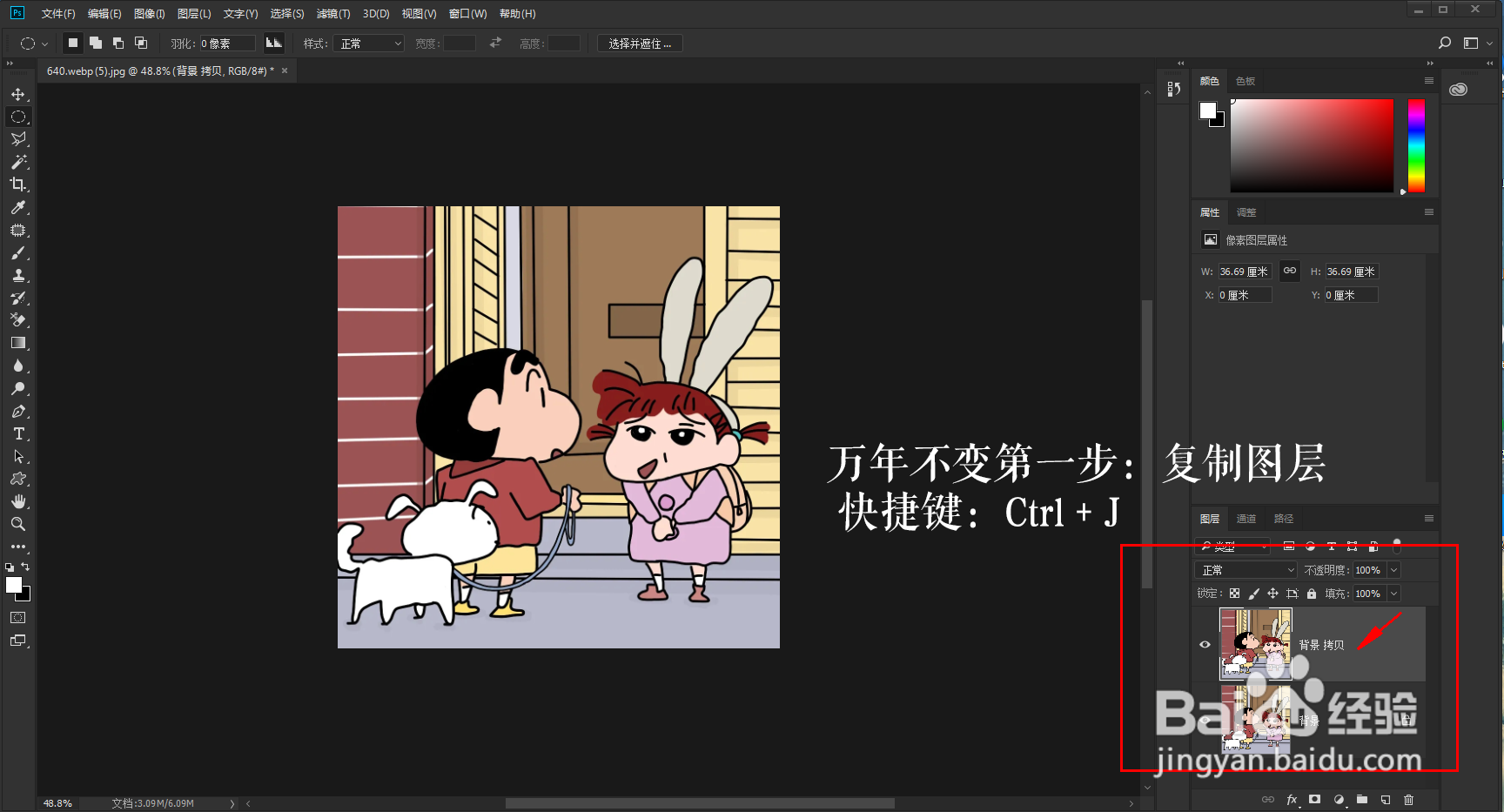Select the Eraser tool

pyautogui.click(x=18, y=320)
